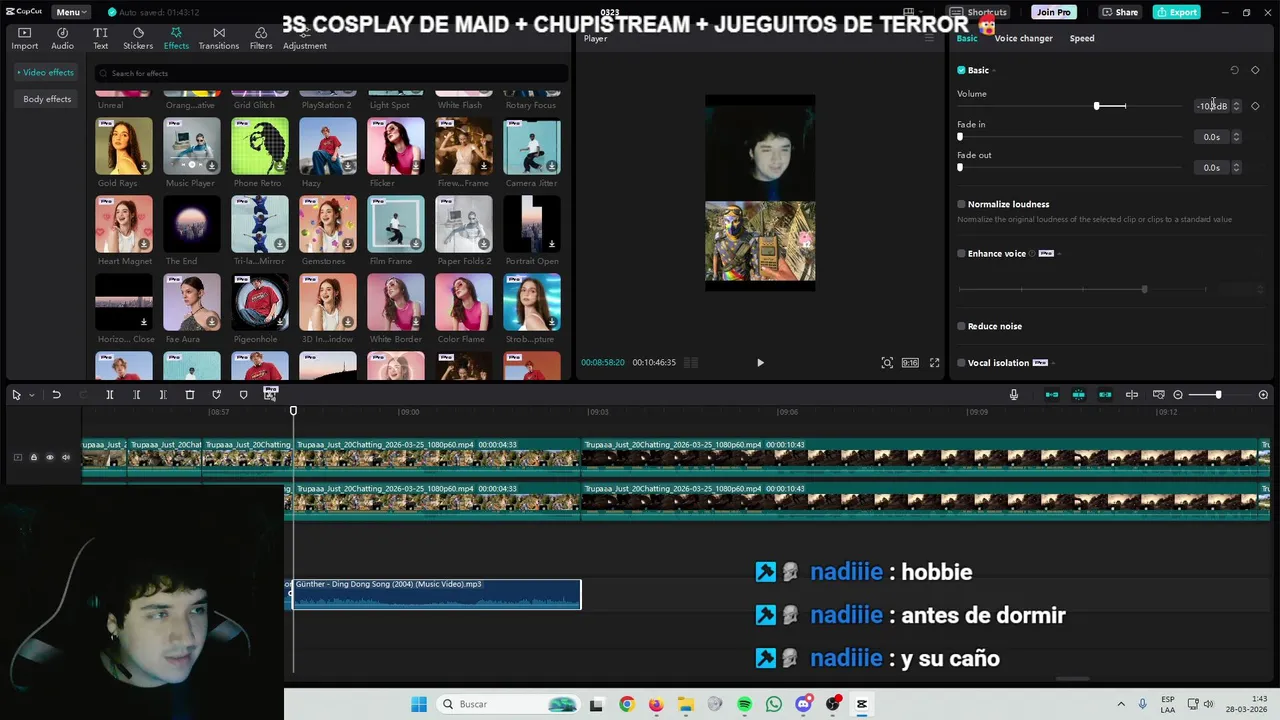This screenshot has width=1280, height=720.
Task: Open Spotify from the taskbar
Action: click(744, 704)
